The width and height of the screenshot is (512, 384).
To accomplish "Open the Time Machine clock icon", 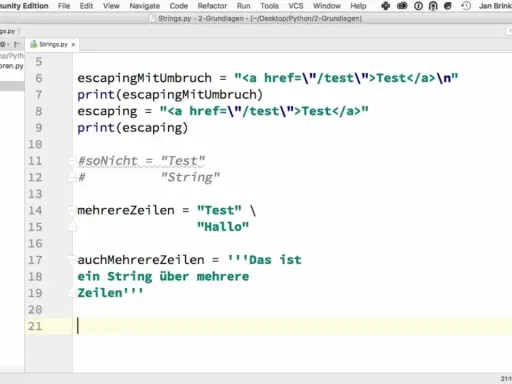I will click(x=466, y=6).
